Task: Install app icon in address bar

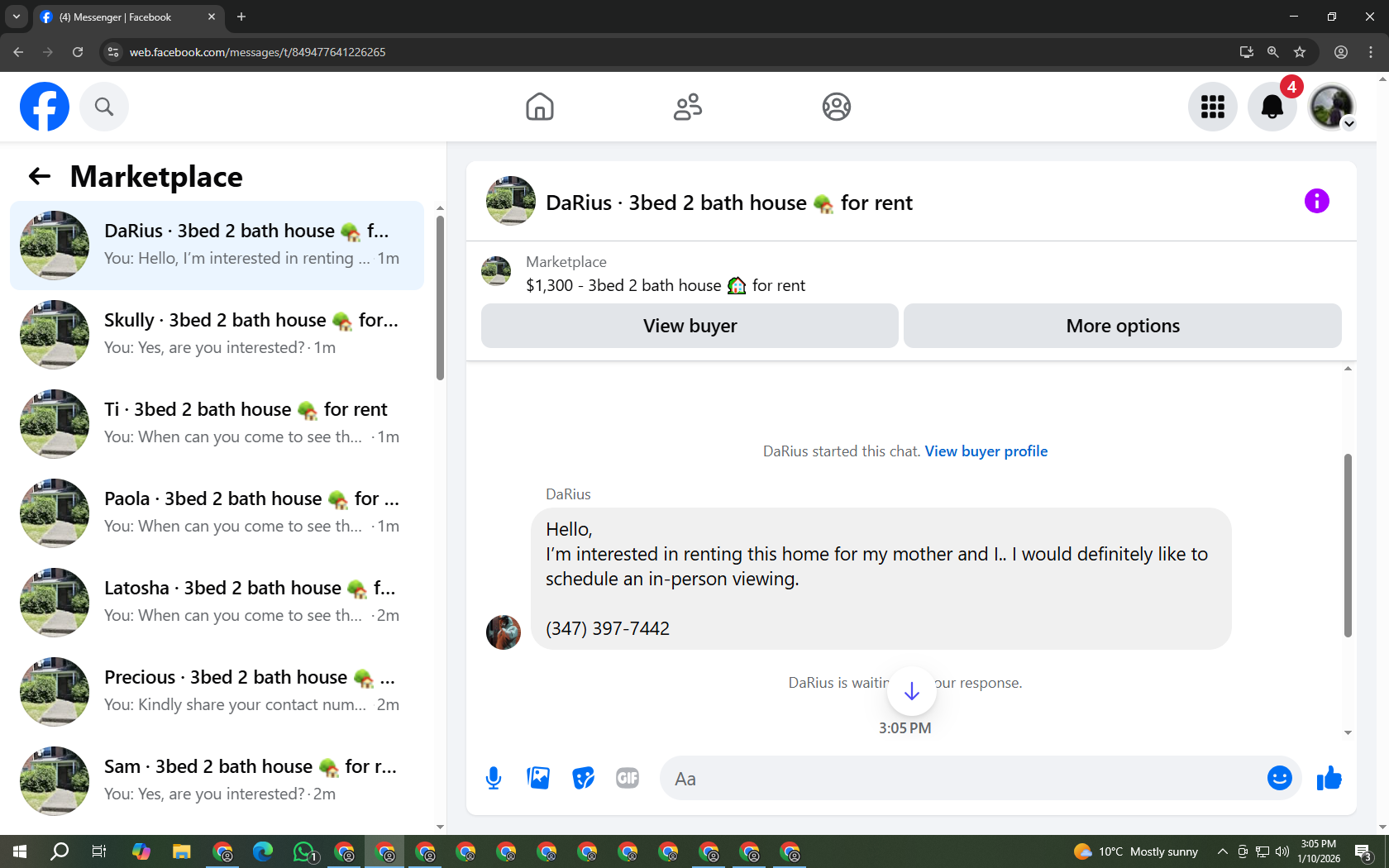Action: coord(1247,52)
